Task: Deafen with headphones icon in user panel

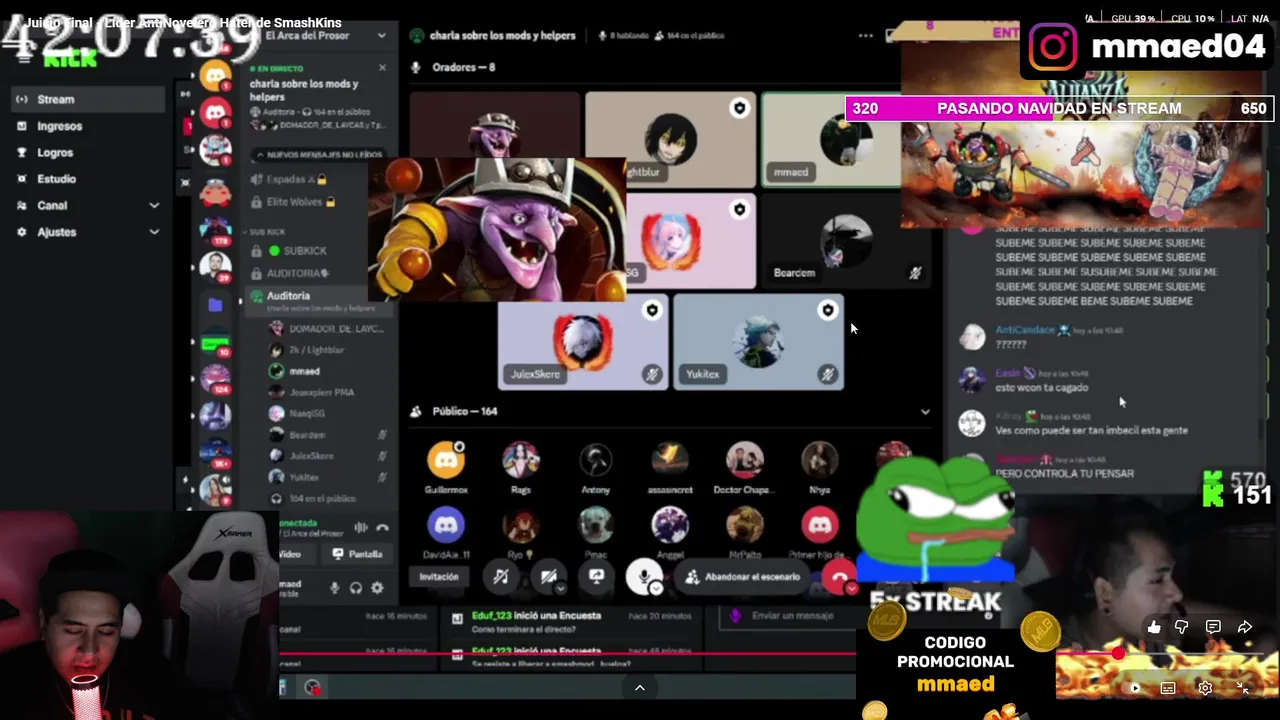Action: 356,588
